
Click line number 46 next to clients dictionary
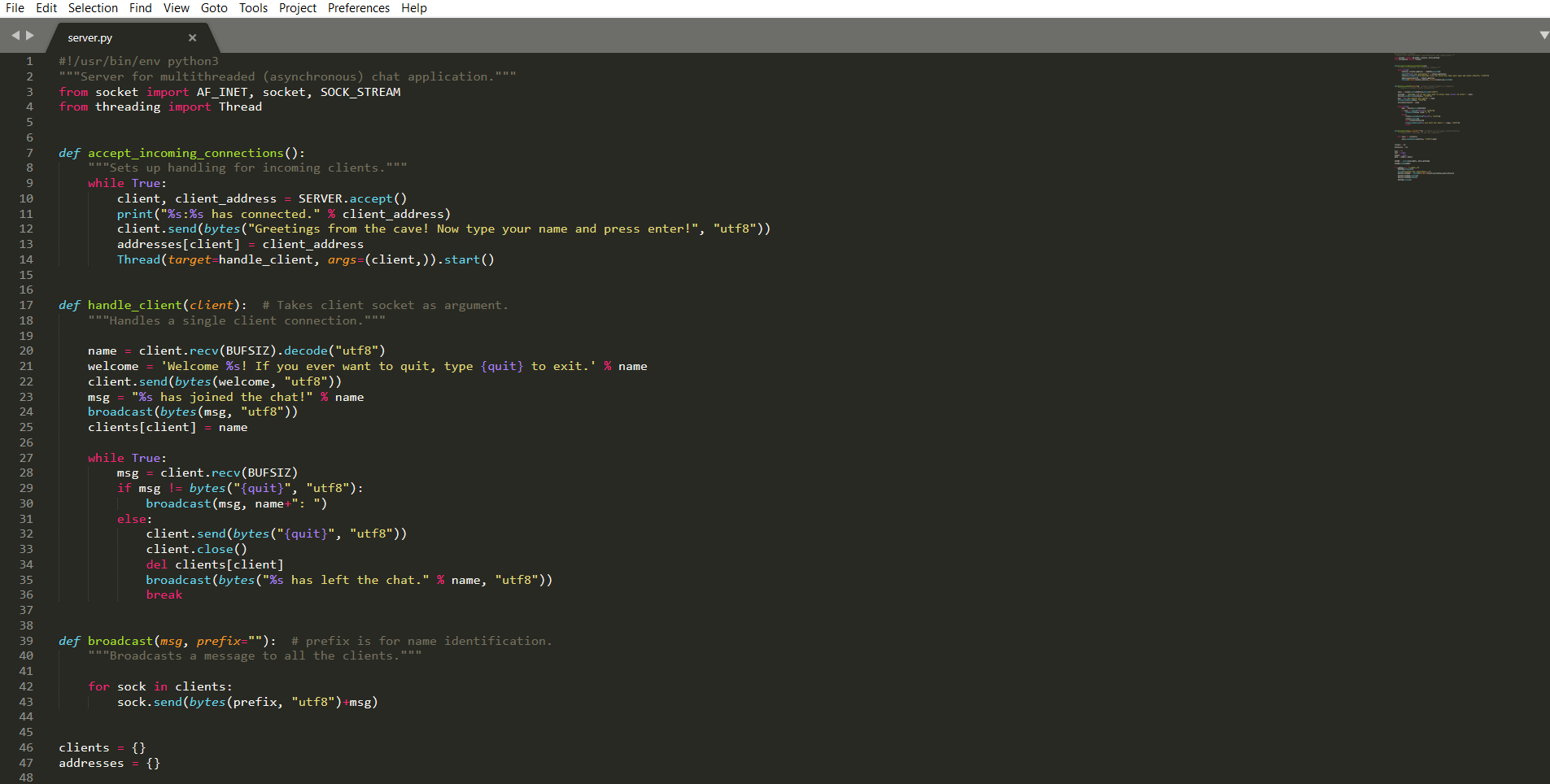pos(26,747)
